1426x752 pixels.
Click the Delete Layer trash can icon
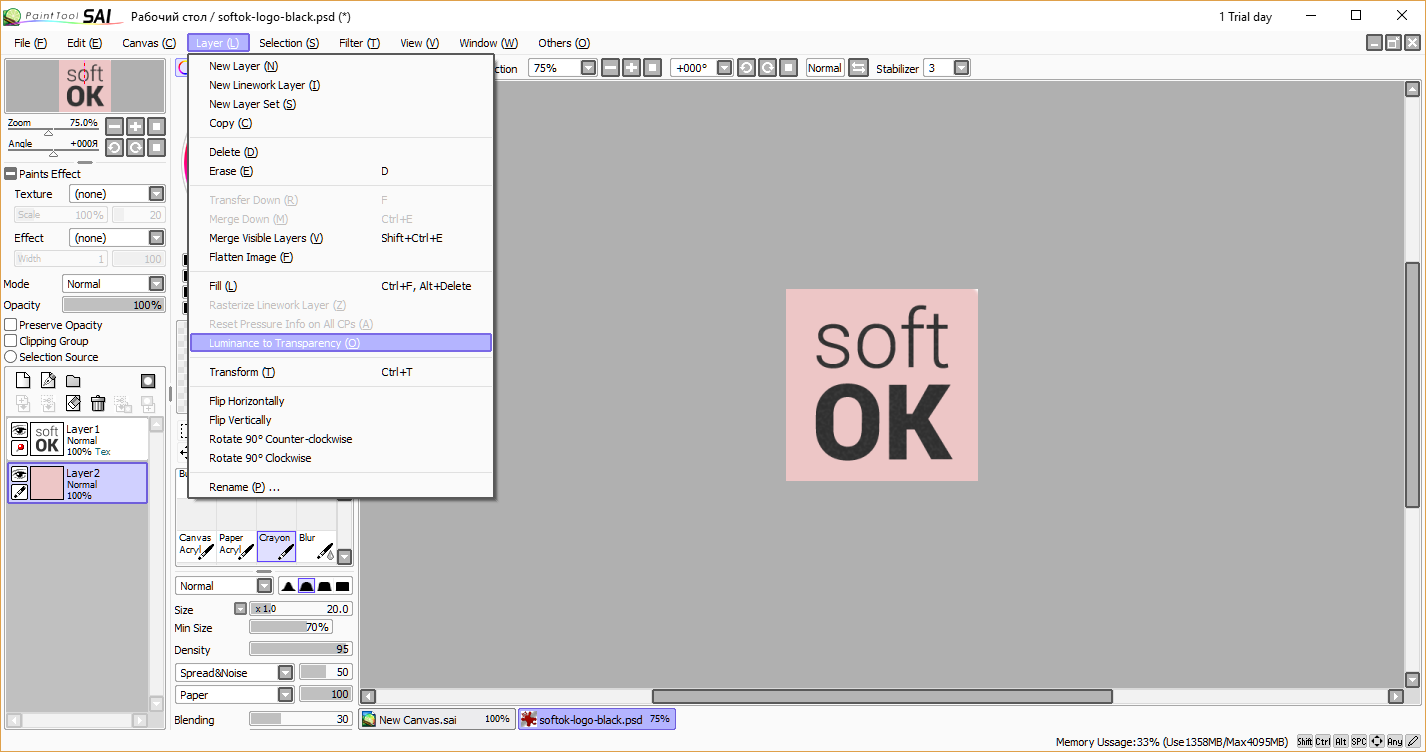click(98, 403)
